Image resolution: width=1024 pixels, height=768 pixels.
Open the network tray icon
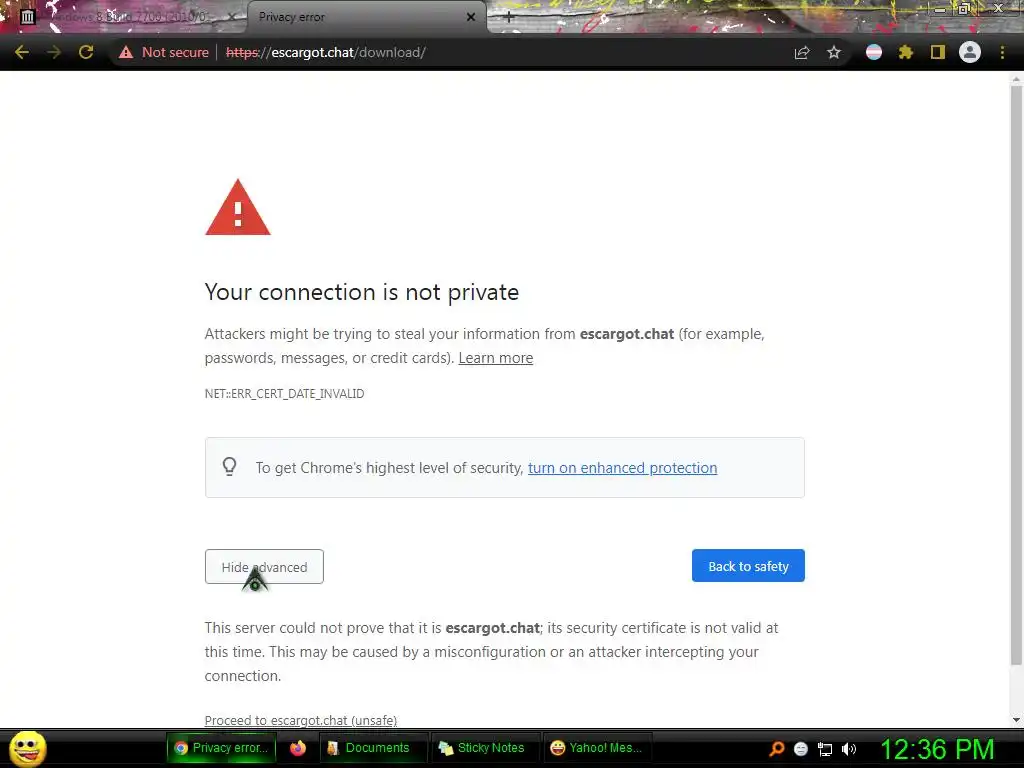point(825,749)
